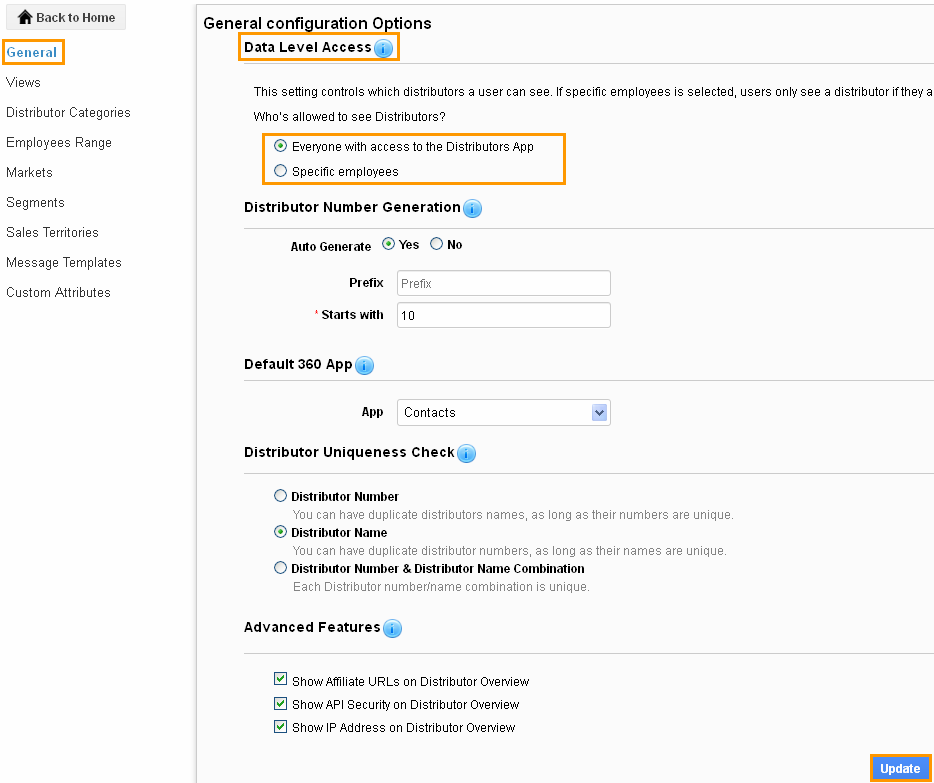Click the Data Level Access info icon
934x783 pixels.
[x=384, y=48]
